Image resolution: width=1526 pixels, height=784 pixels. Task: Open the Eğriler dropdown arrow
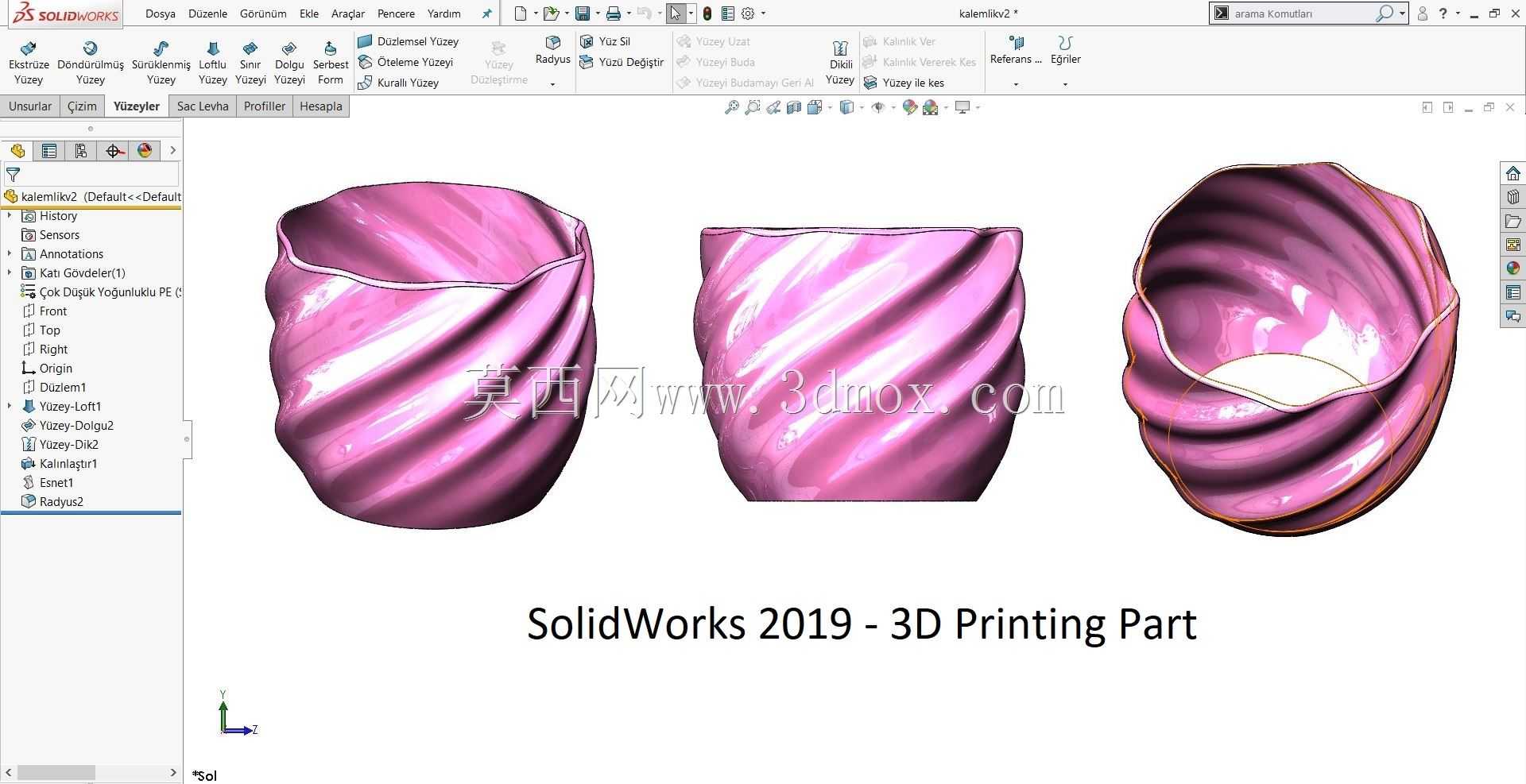1065,84
